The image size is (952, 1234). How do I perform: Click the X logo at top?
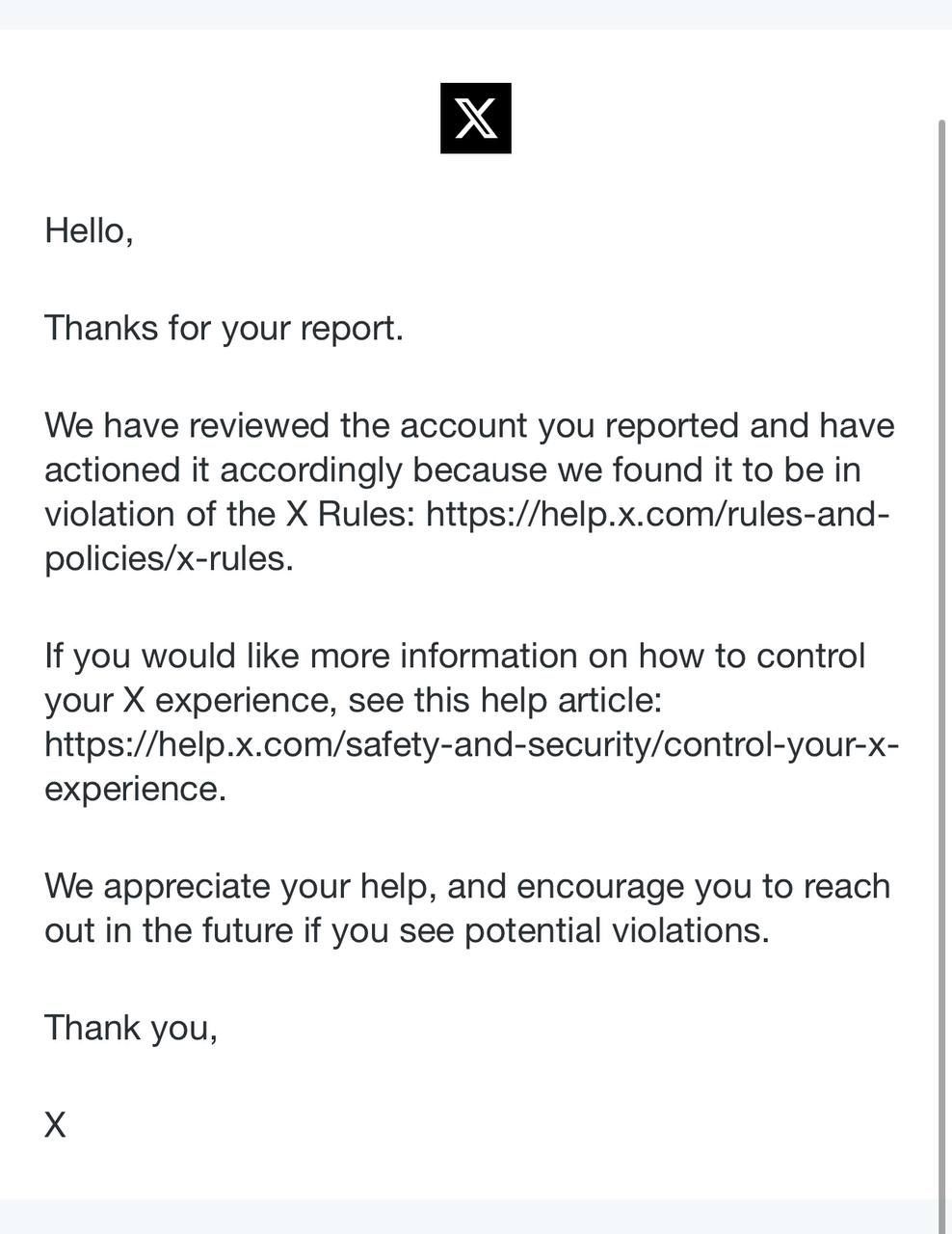click(x=476, y=118)
